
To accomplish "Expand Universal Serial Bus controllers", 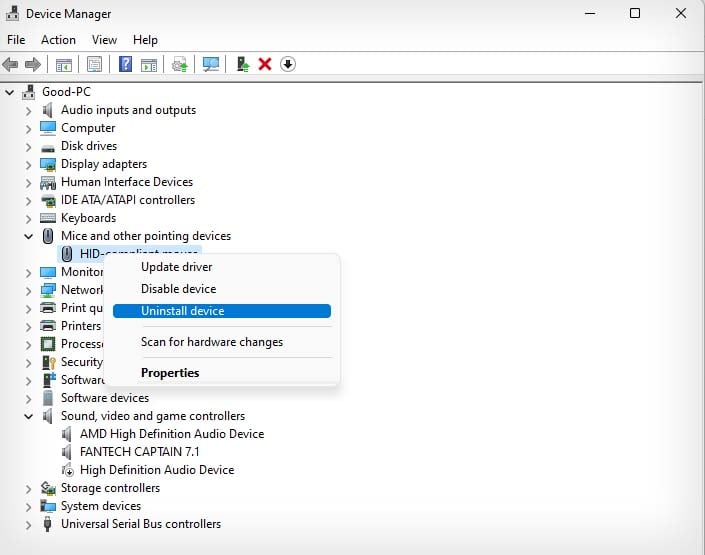I will pos(29,525).
